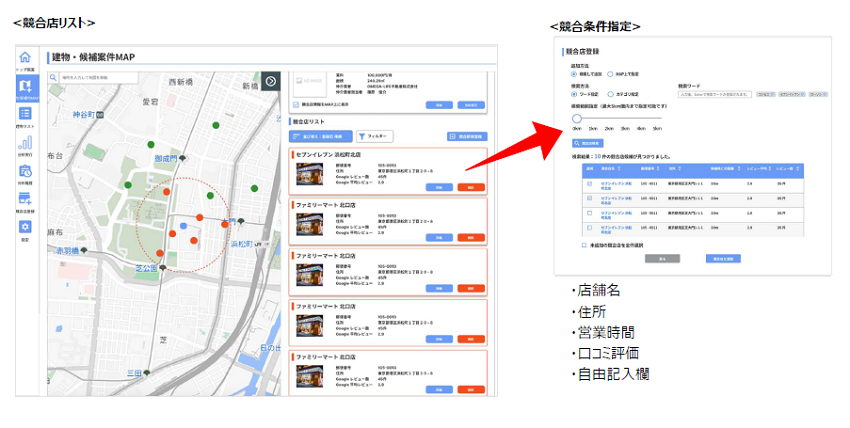Open the list icon in the left sidebar
The width and height of the screenshot is (850, 428).
click(x=25, y=115)
